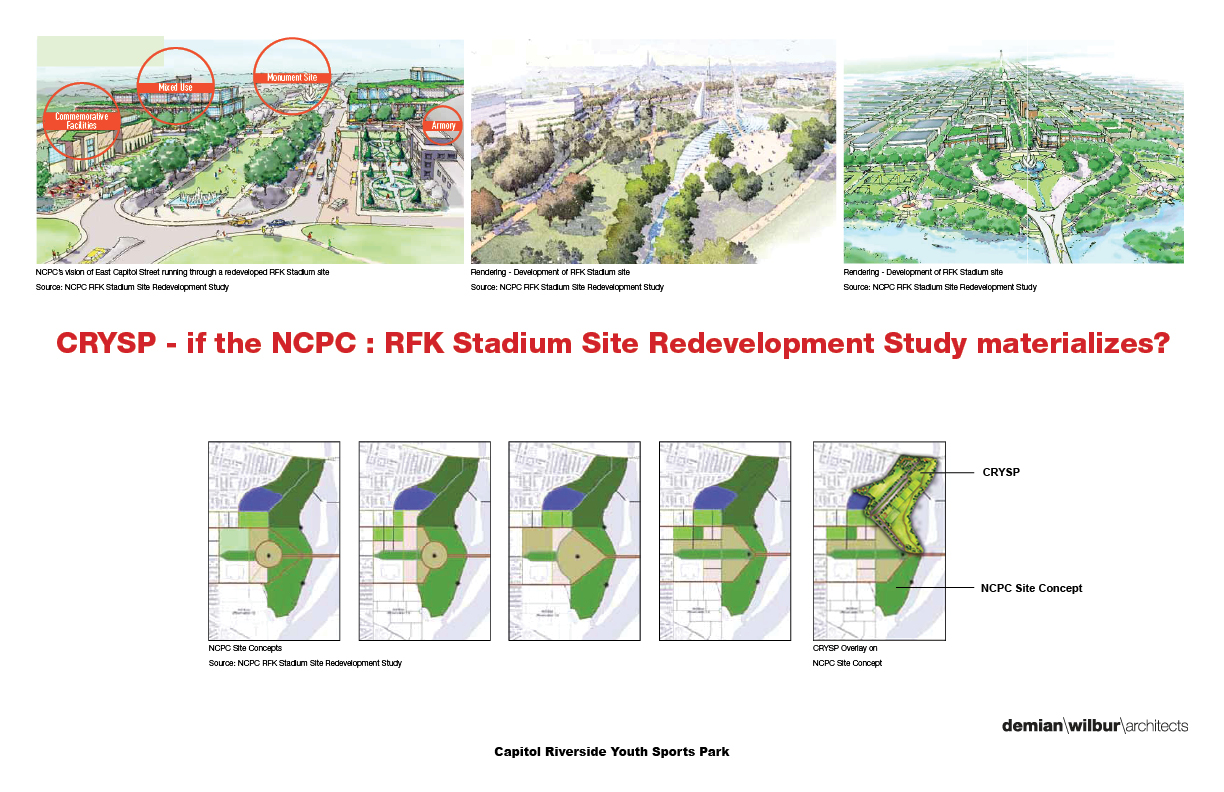The image size is (1224, 792).
Task: Select the source line under the right rendering caption
Action: pyautogui.click(x=940, y=287)
